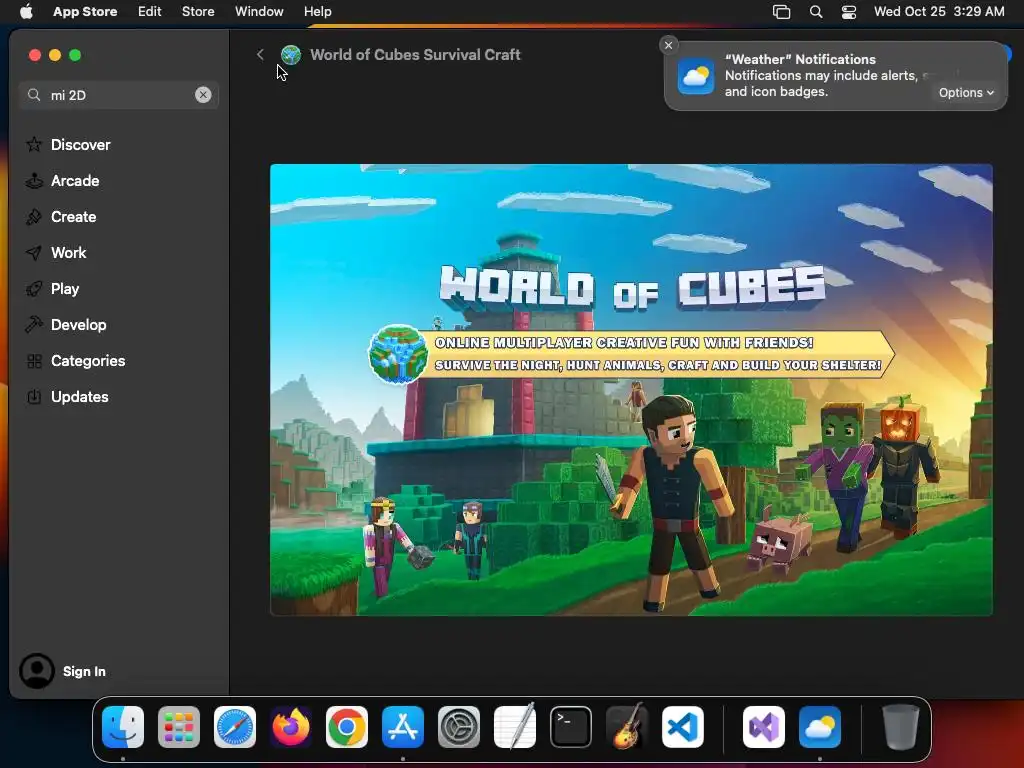Sign In to the App Store
The width and height of the screenshot is (1024, 768).
(84, 671)
